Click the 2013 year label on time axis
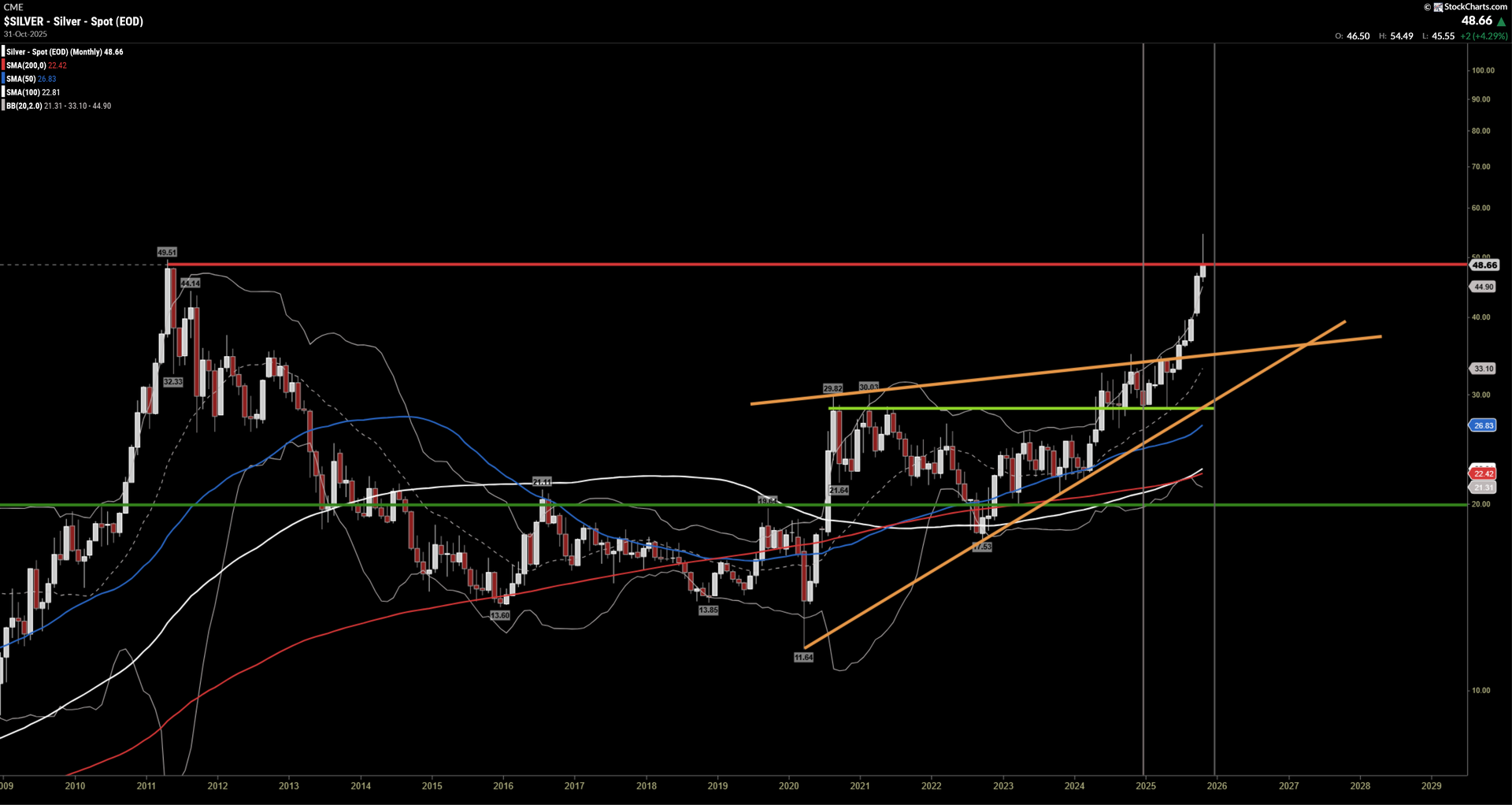 click(x=289, y=785)
